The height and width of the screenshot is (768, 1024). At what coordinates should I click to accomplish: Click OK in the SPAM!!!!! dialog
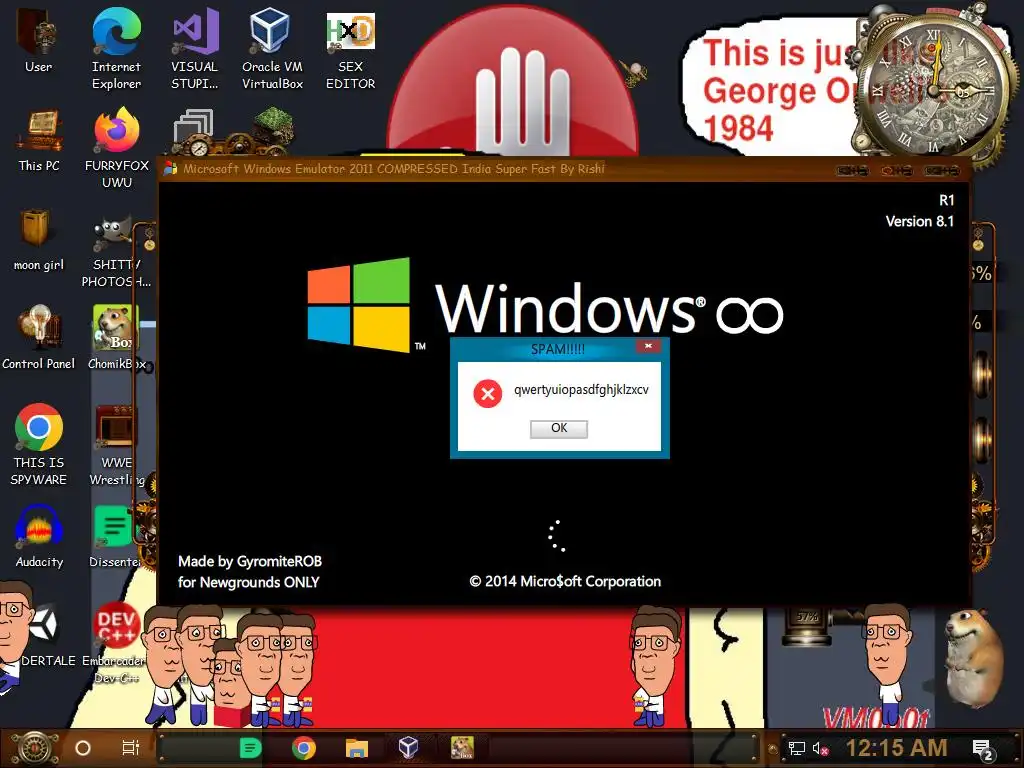pyautogui.click(x=559, y=428)
